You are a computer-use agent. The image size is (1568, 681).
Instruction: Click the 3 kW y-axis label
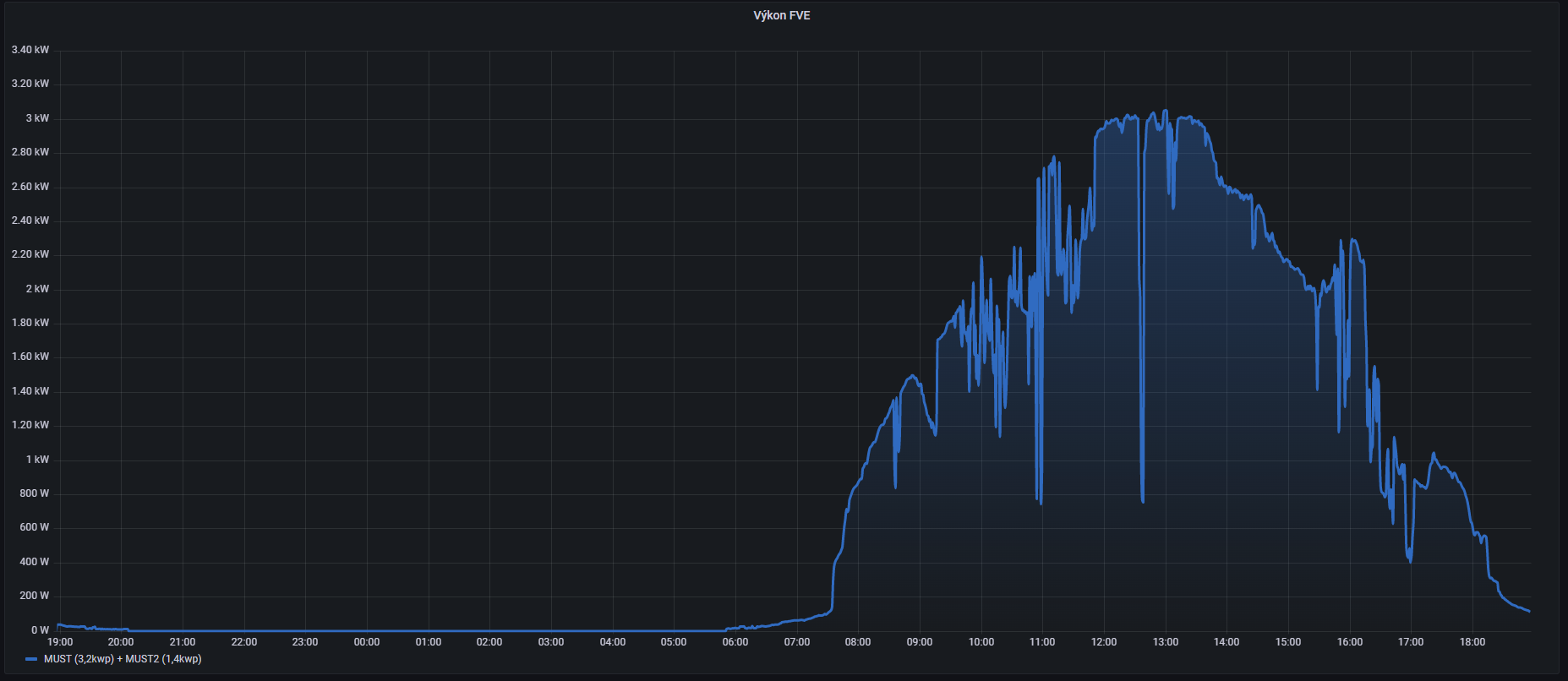(x=37, y=118)
